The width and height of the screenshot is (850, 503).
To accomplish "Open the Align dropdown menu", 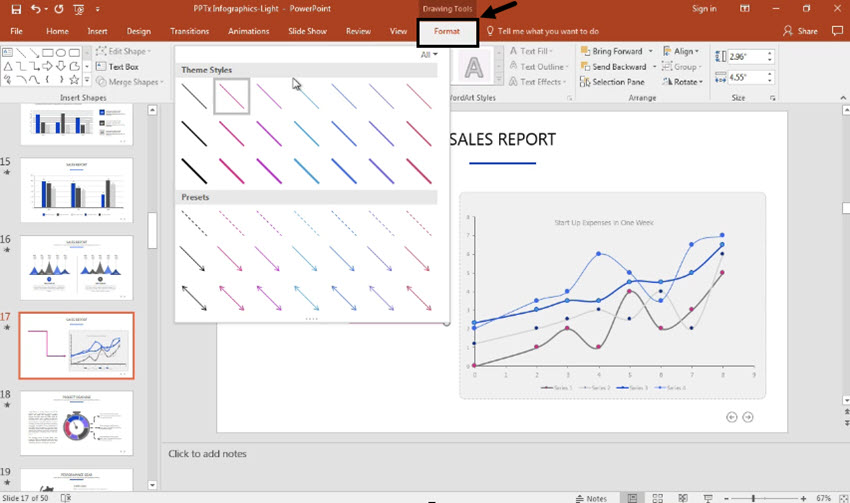I will (x=698, y=51).
